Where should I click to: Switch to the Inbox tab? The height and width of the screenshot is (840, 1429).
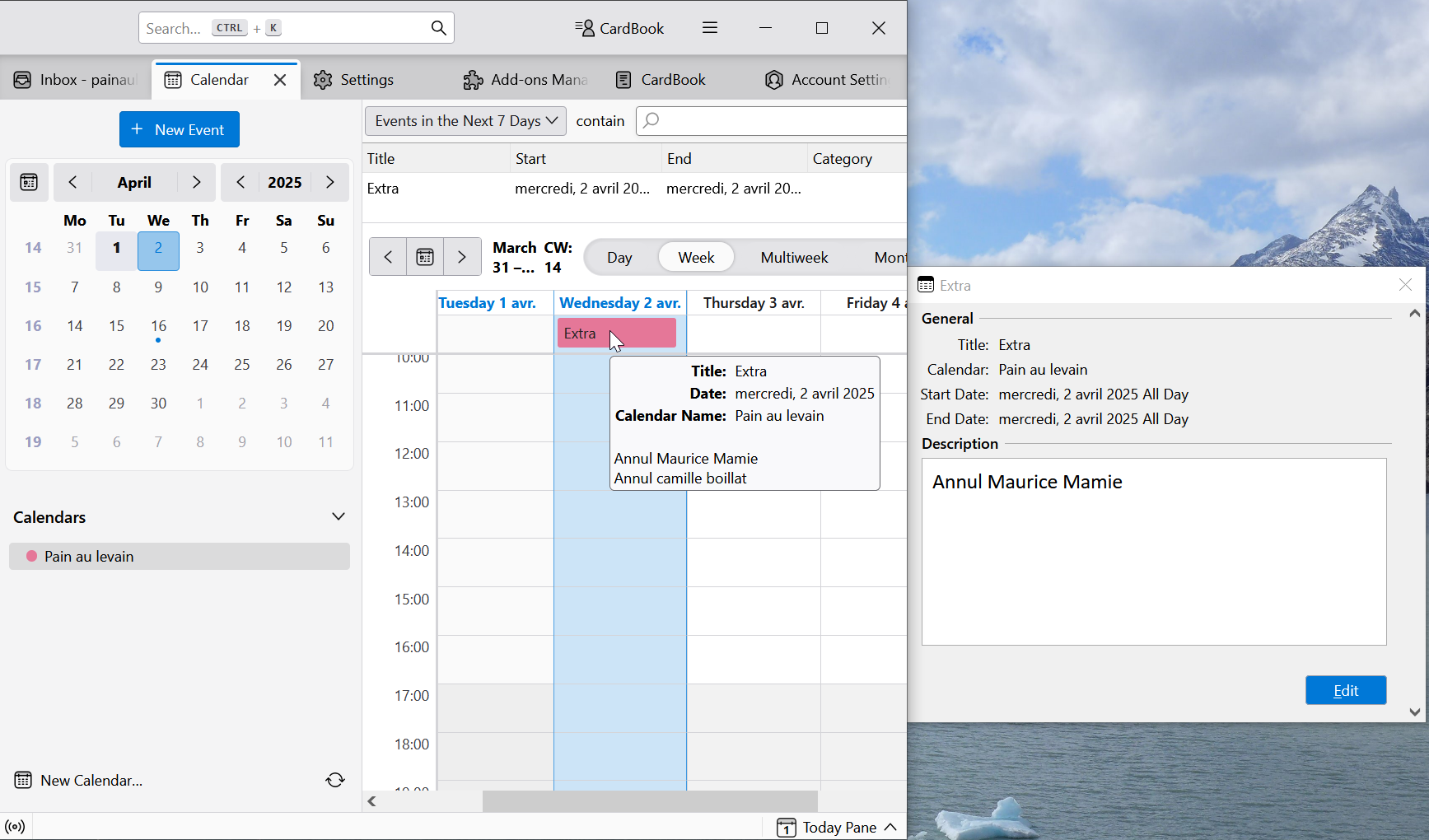click(x=76, y=80)
